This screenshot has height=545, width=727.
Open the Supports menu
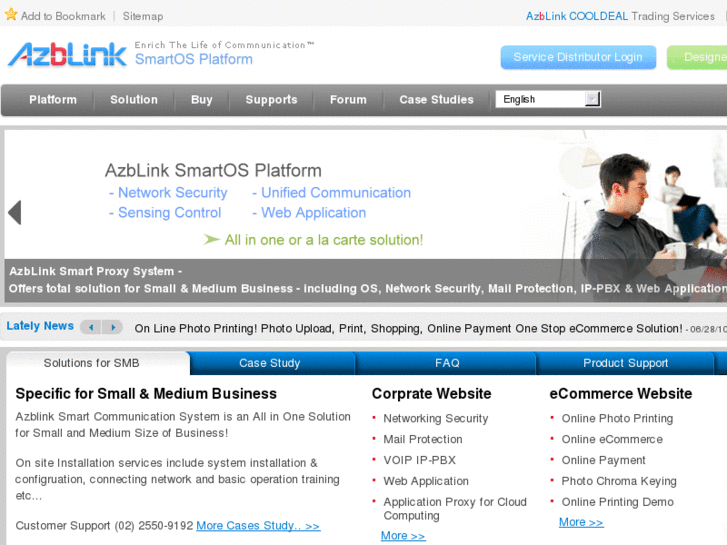point(271,100)
